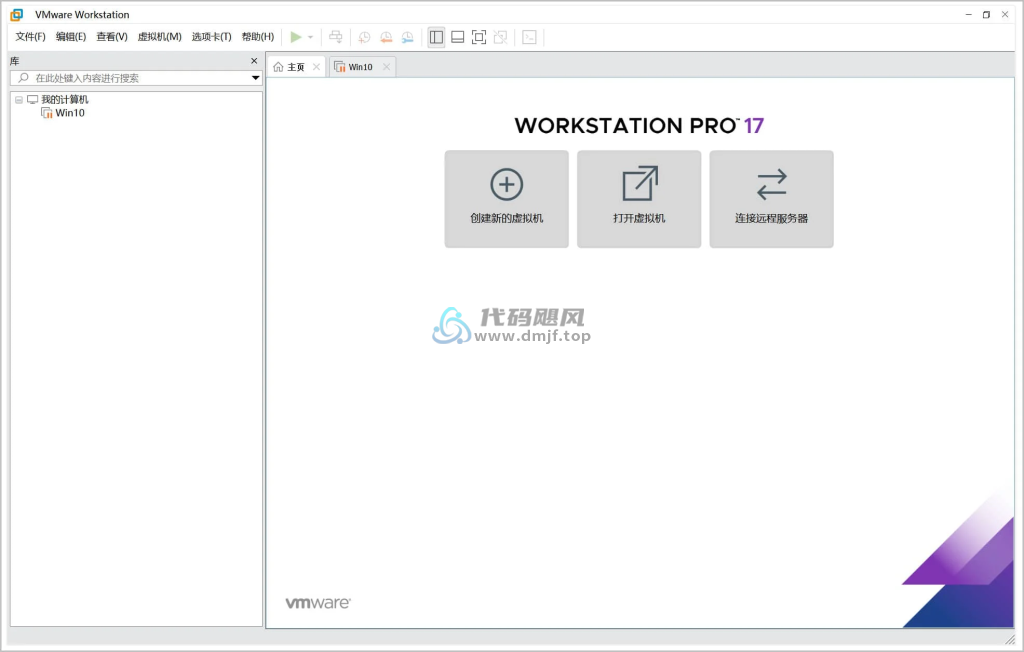Viewport: 1024px width, 652px height.
Task: Open the 选项卡(T) menu
Action: point(212,37)
